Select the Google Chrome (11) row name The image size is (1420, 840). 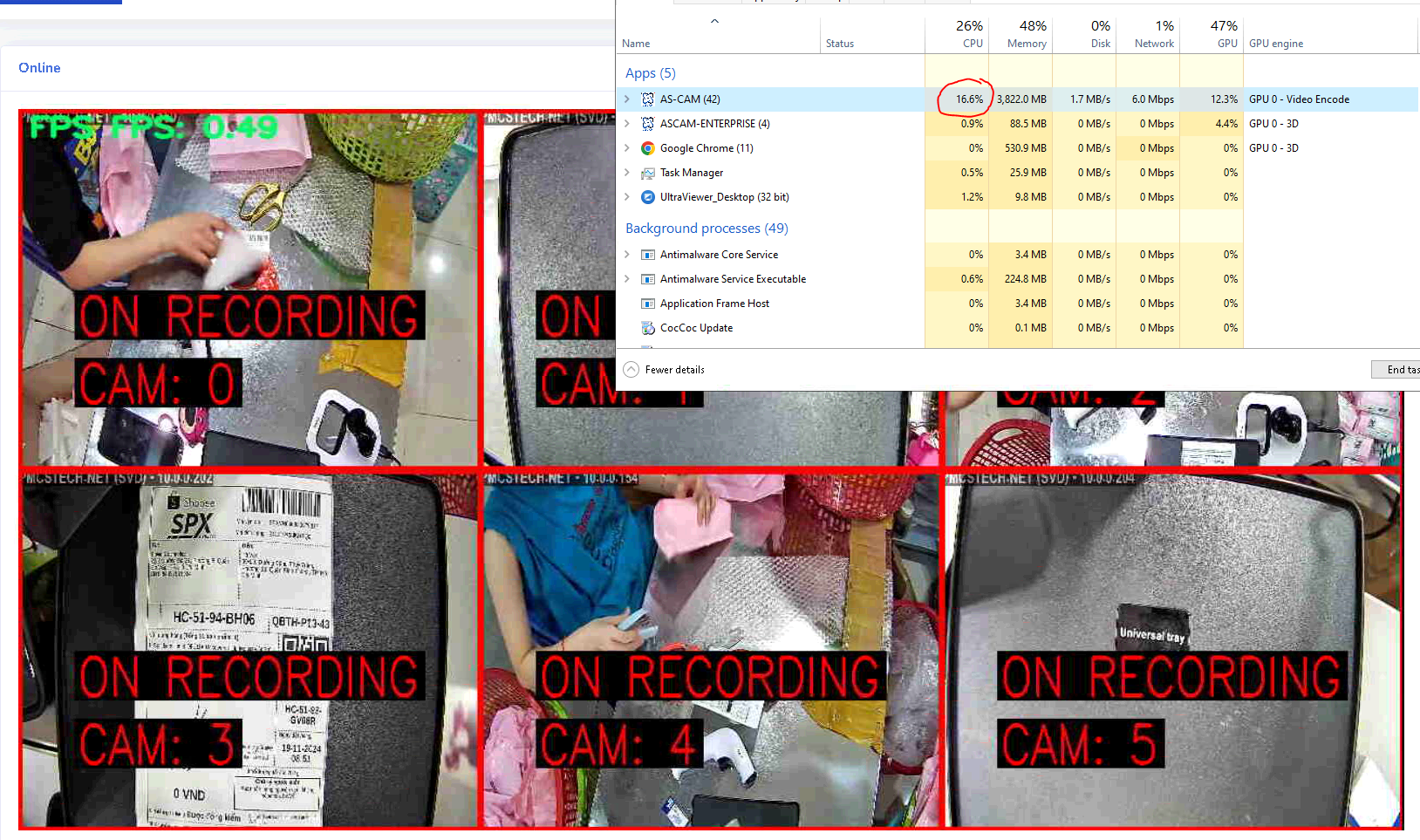[707, 148]
